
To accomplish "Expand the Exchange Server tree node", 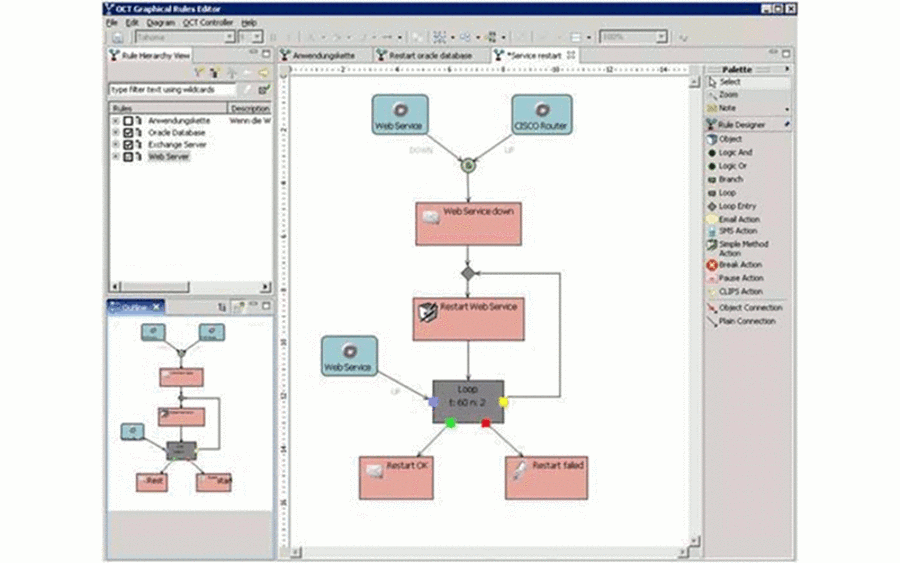I will pyautogui.click(x=115, y=145).
